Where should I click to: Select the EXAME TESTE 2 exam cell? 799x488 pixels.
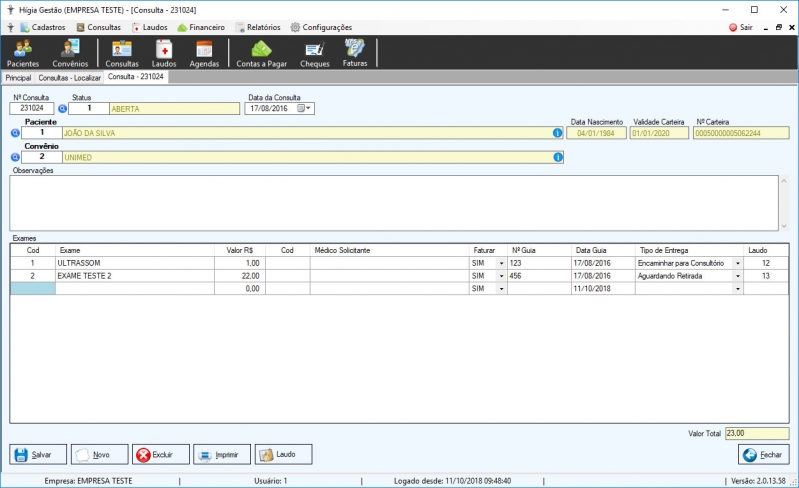tap(135, 276)
